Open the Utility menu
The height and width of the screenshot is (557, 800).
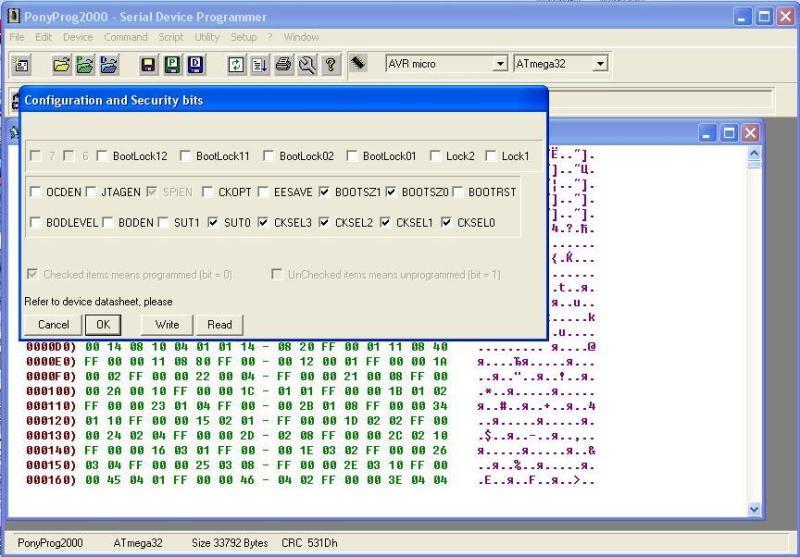[x=206, y=37]
